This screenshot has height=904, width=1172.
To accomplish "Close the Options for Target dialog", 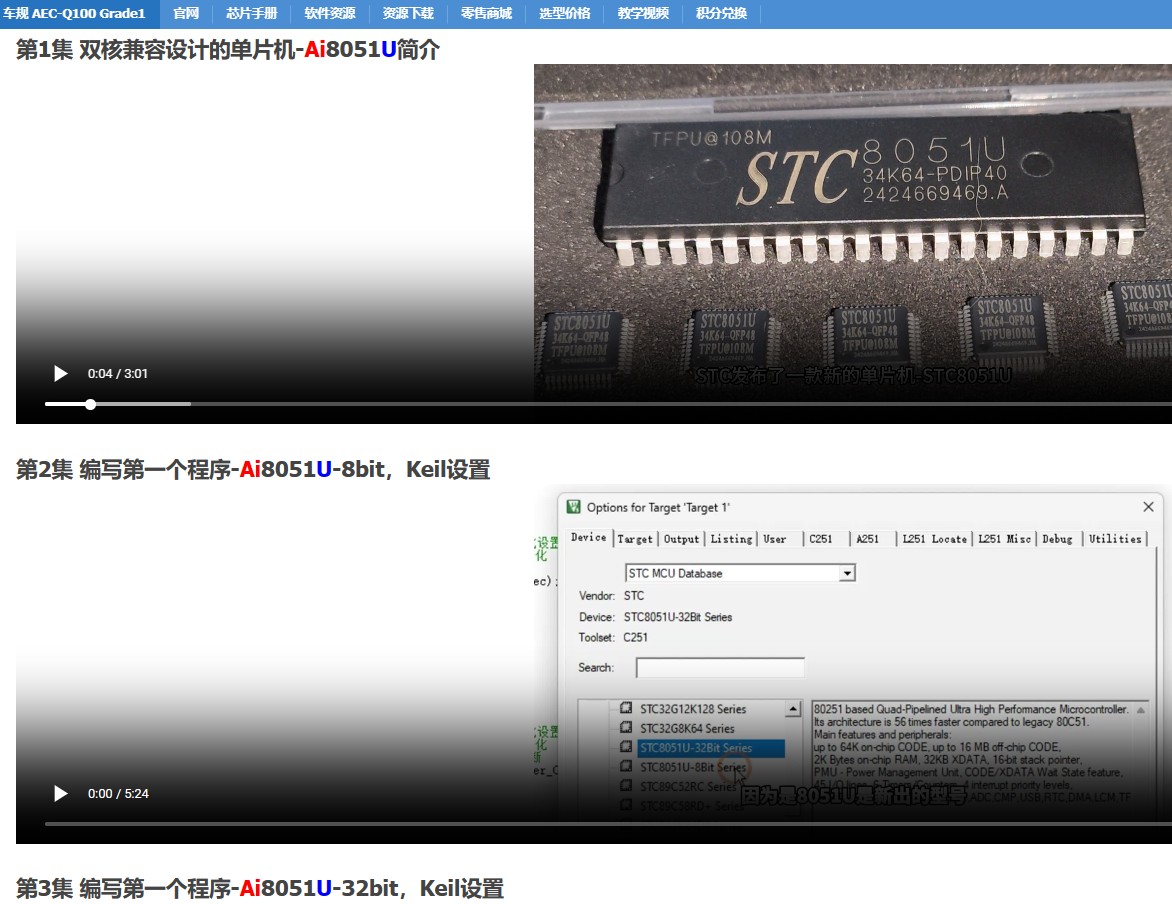I will pos(1148,507).
